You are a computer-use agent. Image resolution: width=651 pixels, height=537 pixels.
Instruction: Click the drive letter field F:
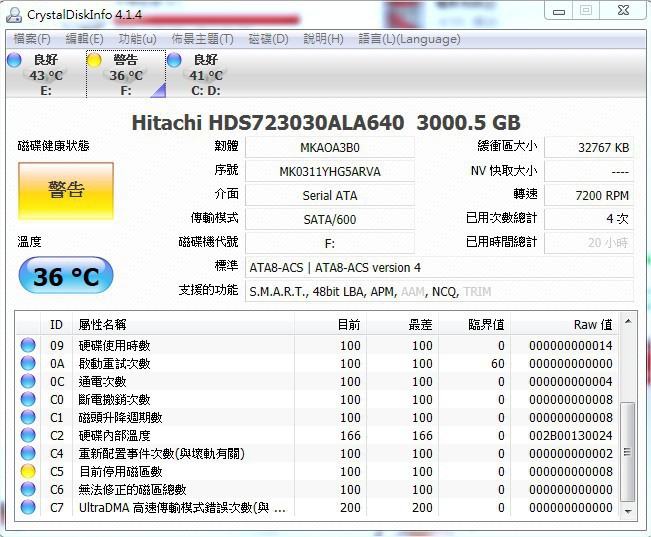click(x=330, y=243)
